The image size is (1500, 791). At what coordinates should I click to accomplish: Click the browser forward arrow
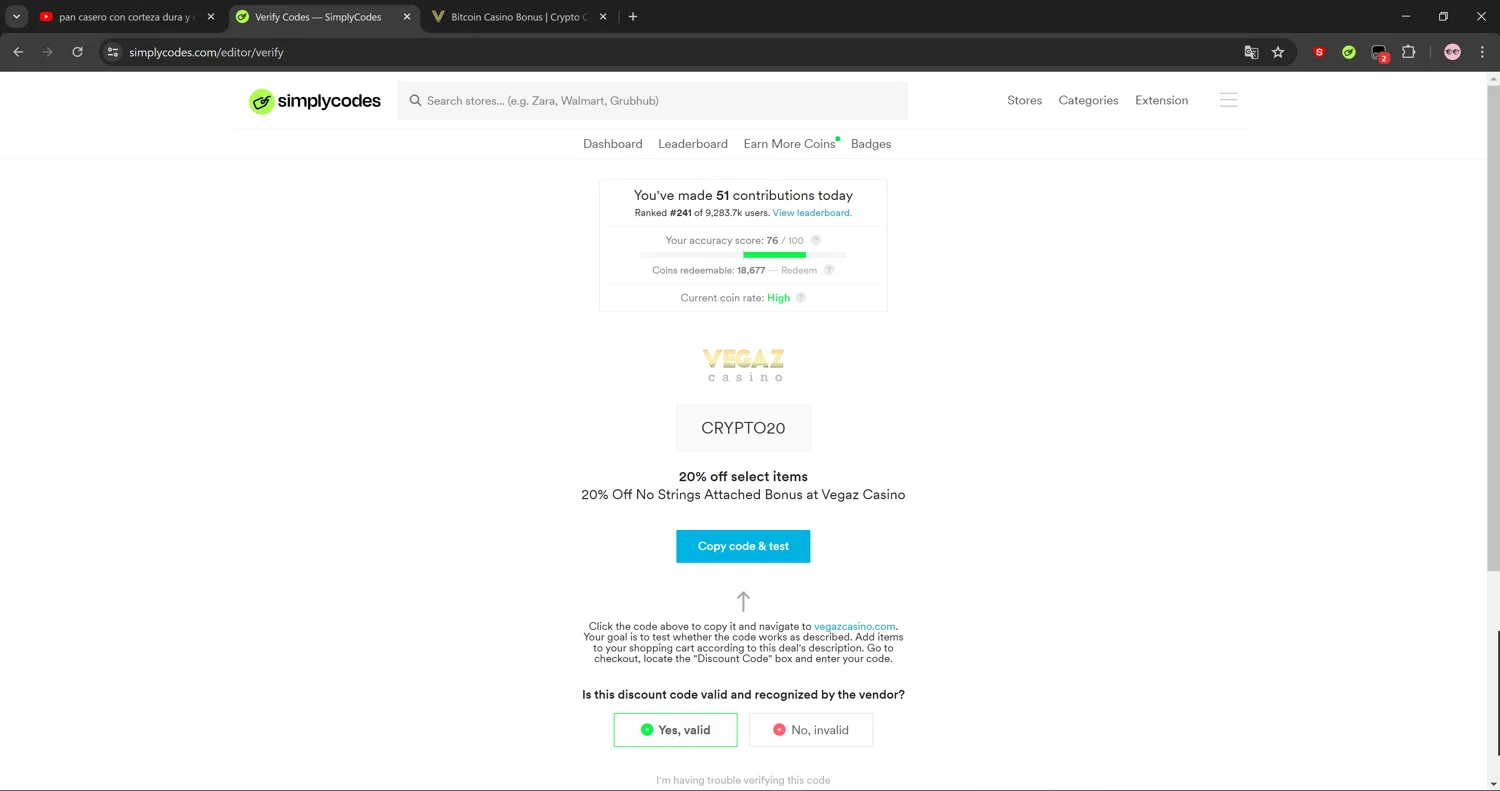pyautogui.click(x=47, y=52)
